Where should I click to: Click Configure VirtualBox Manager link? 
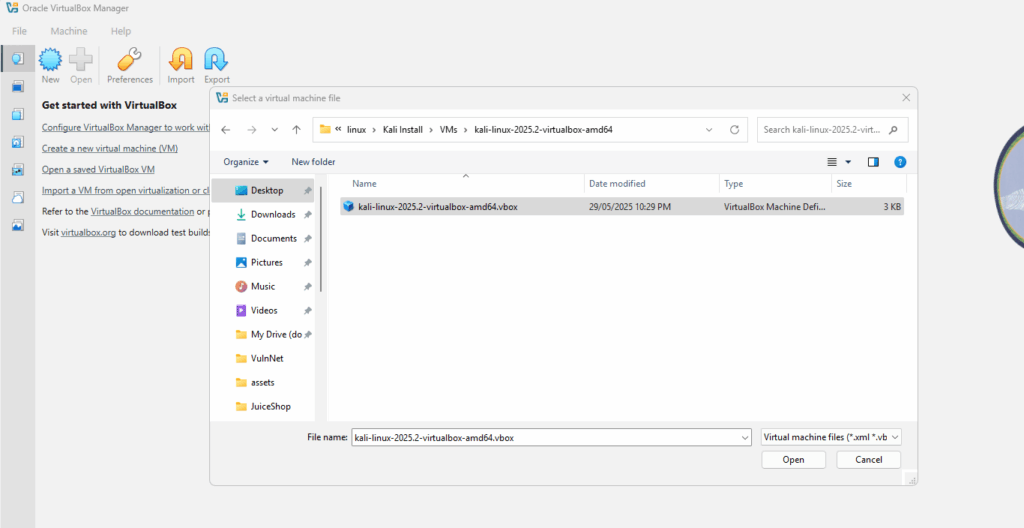125,127
